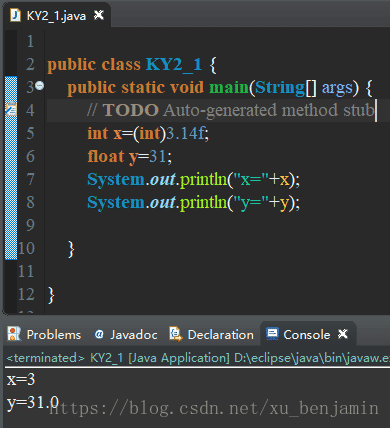Click the 3.14f literal on line 5
The width and height of the screenshot is (390, 428).
[185, 133]
